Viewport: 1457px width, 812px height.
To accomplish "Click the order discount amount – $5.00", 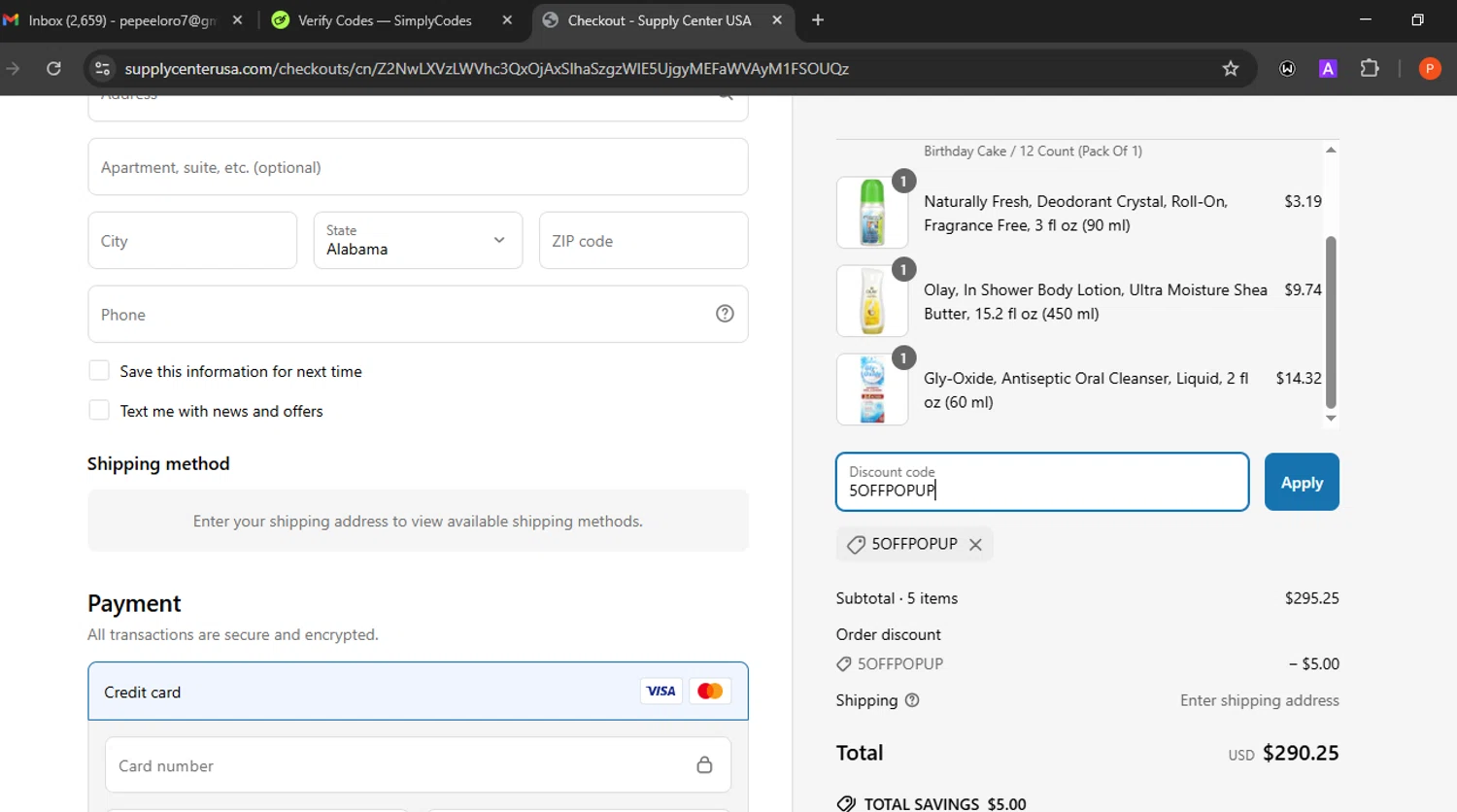I will [1314, 664].
